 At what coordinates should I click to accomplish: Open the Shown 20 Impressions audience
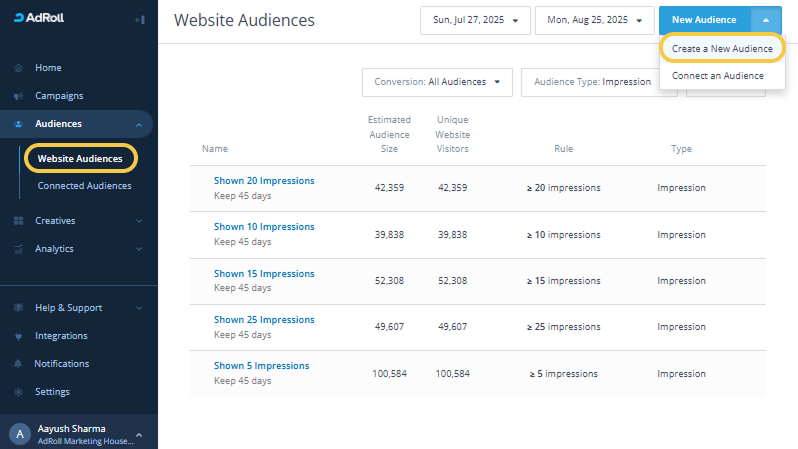point(264,181)
